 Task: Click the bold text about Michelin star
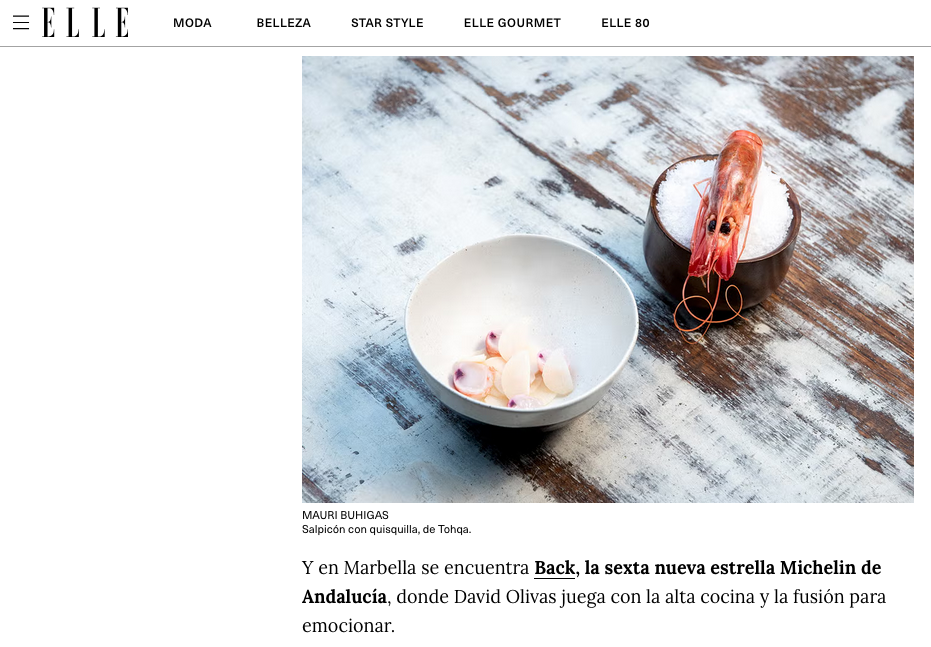(733, 568)
